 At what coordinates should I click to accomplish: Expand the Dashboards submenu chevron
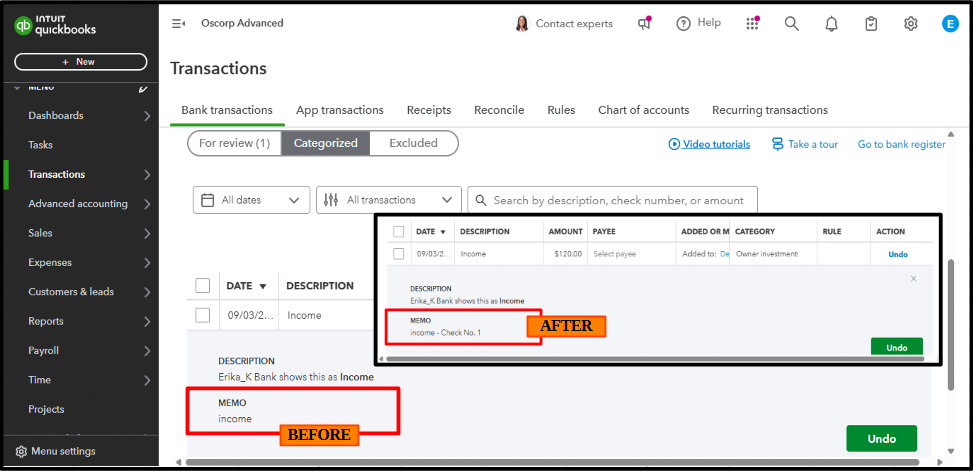(x=147, y=116)
